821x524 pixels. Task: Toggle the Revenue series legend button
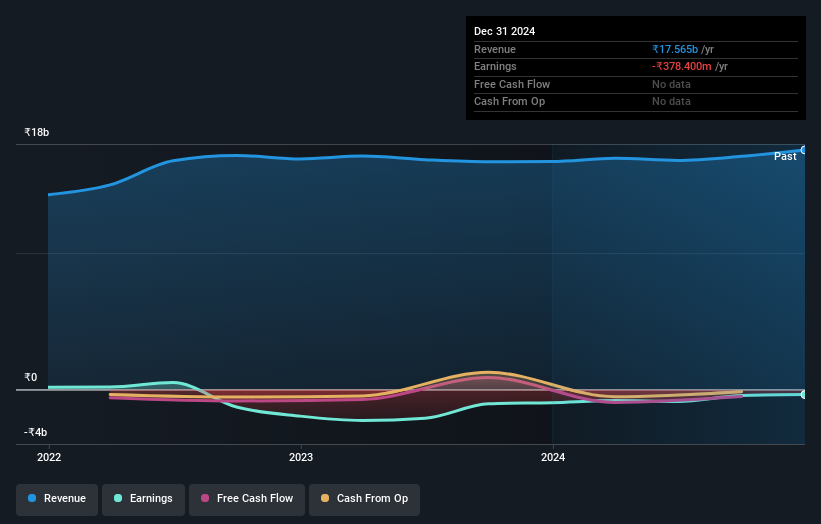pos(57,499)
